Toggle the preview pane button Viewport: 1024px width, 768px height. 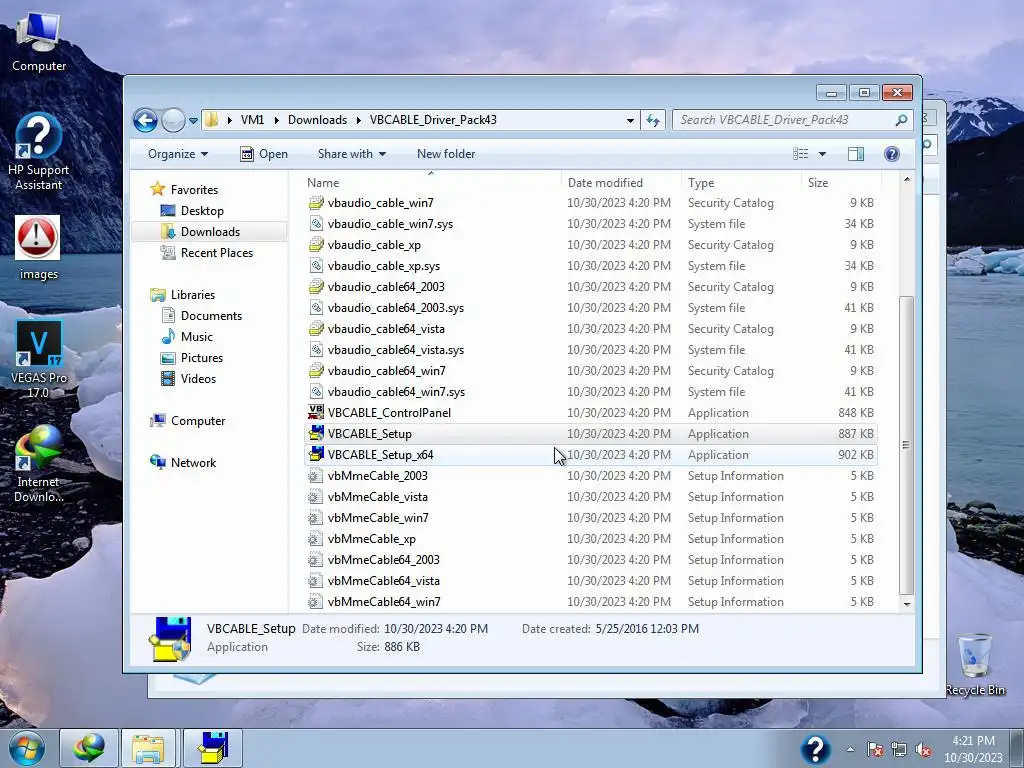(856, 154)
